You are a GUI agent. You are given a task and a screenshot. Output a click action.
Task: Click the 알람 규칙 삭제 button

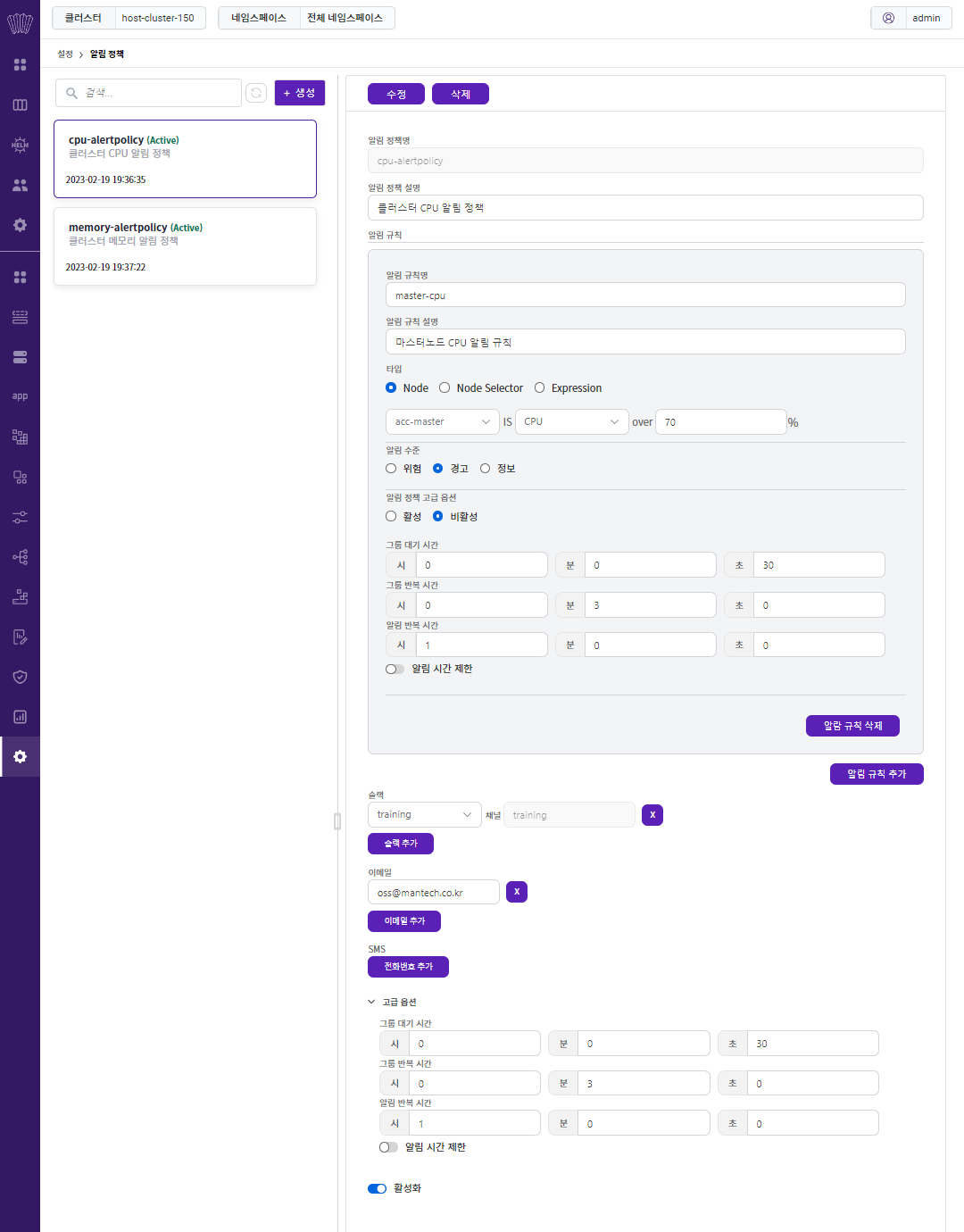click(x=852, y=726)
